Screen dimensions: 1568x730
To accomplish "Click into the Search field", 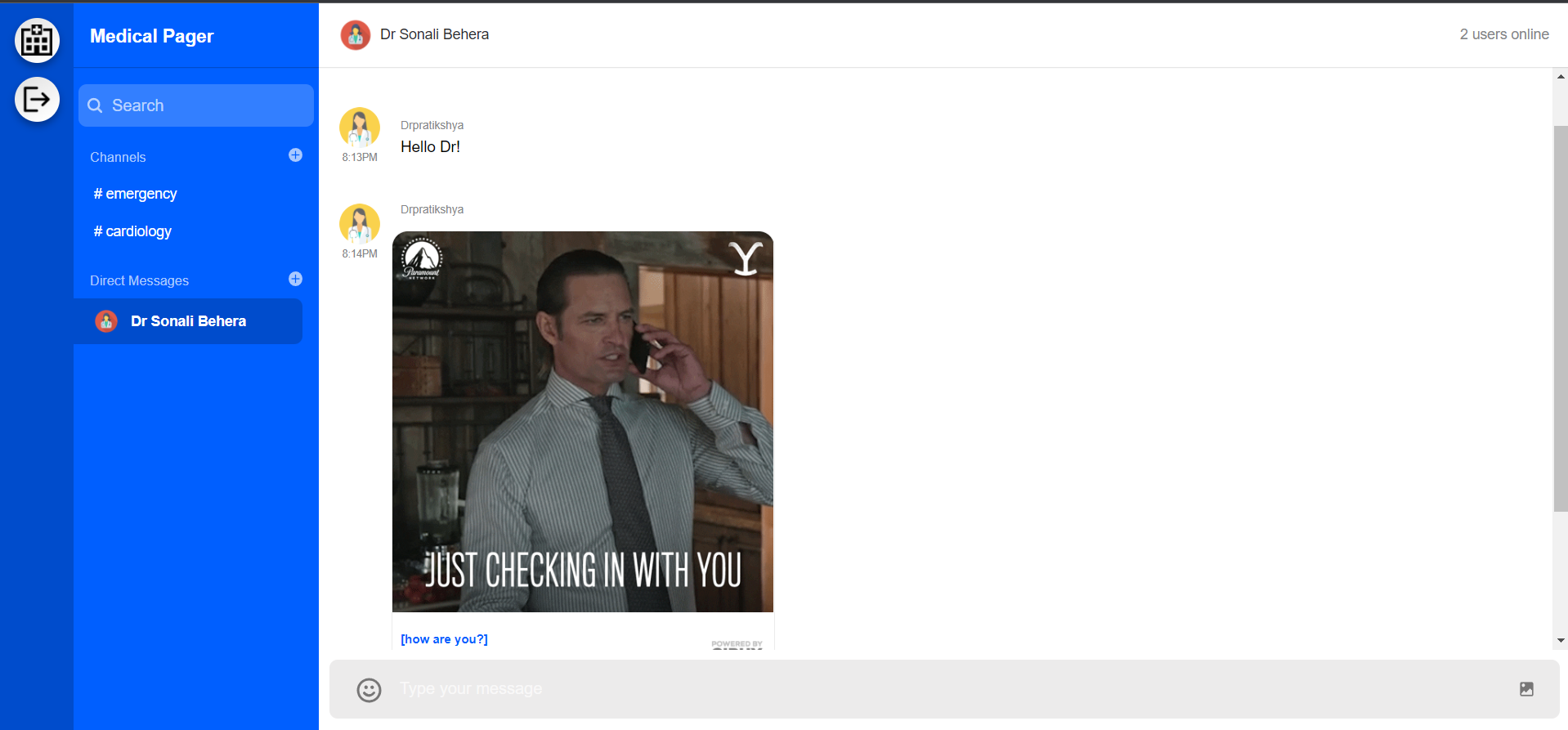I will 196,105.
